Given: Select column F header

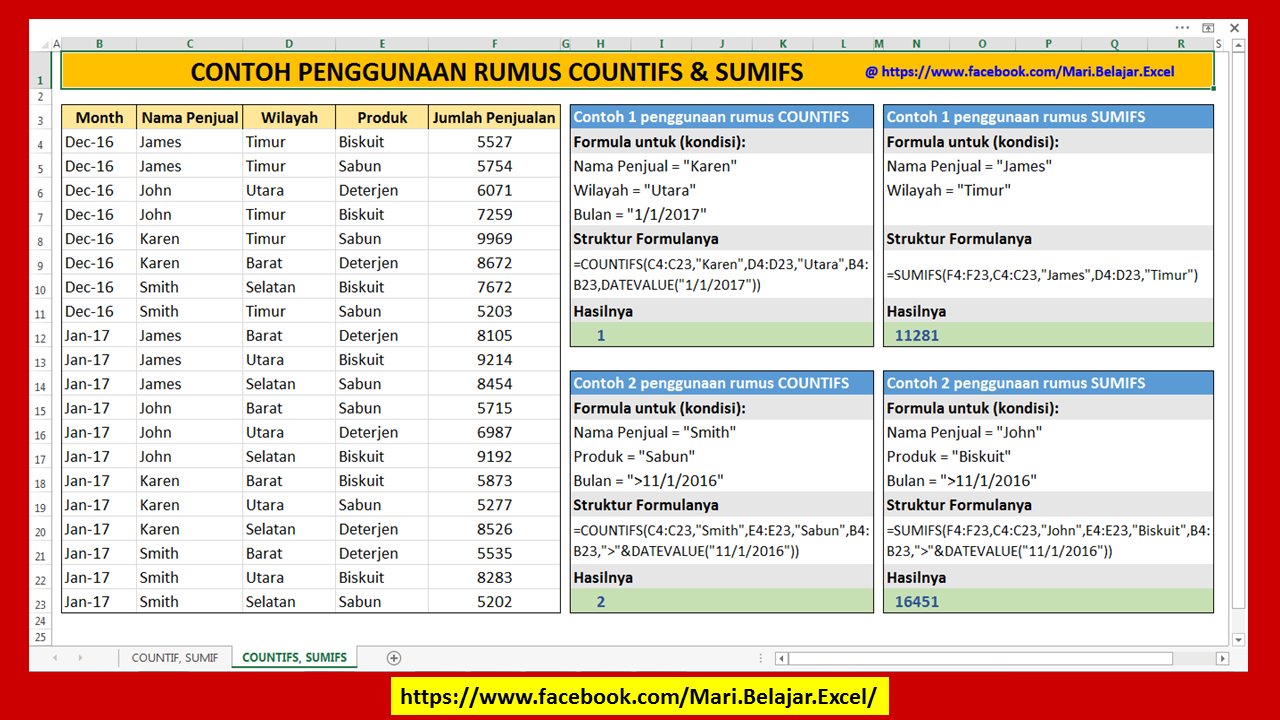Looking at the screenshot, I should 494,44.
